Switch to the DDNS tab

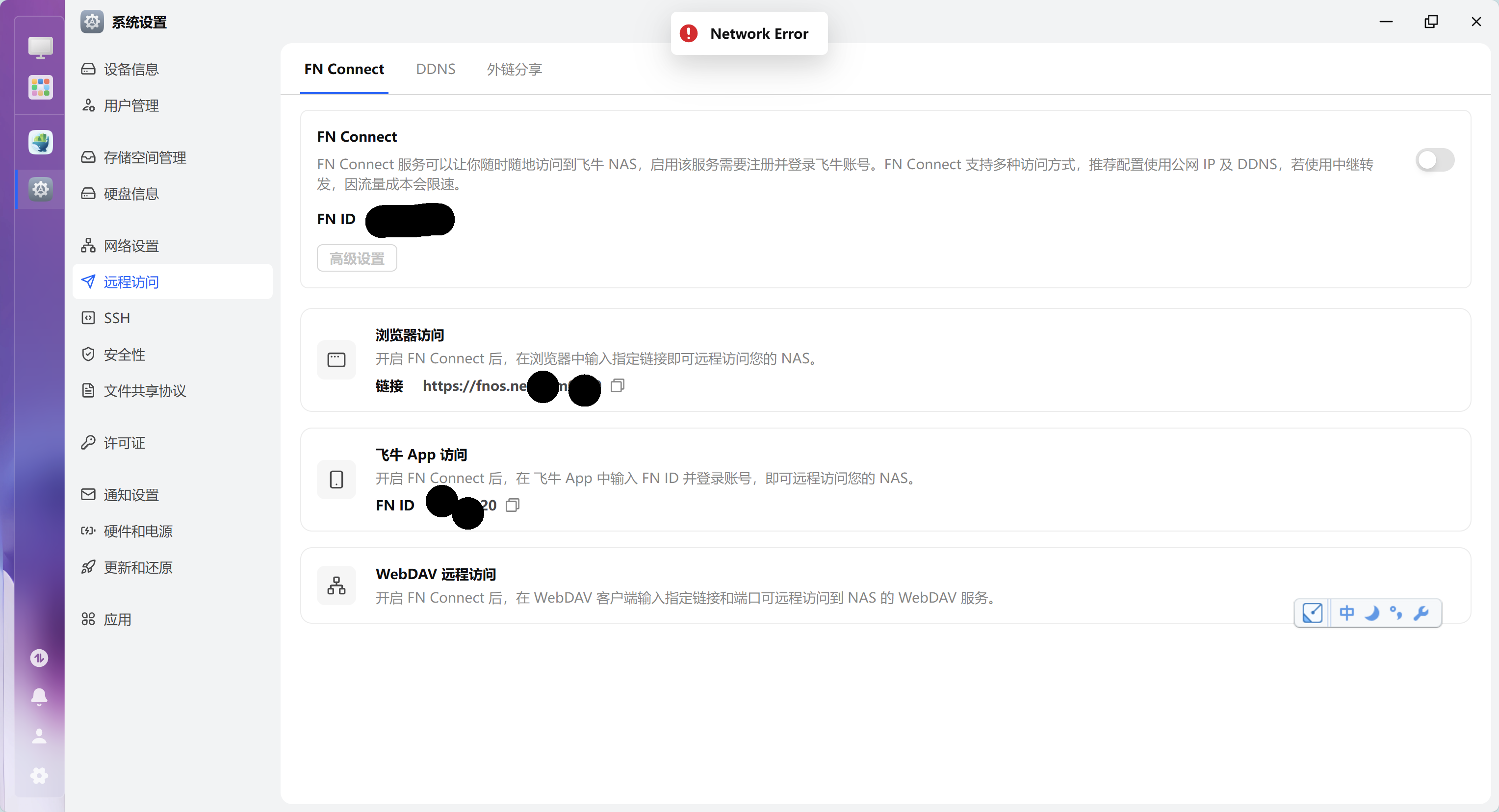tap(435, 69)
